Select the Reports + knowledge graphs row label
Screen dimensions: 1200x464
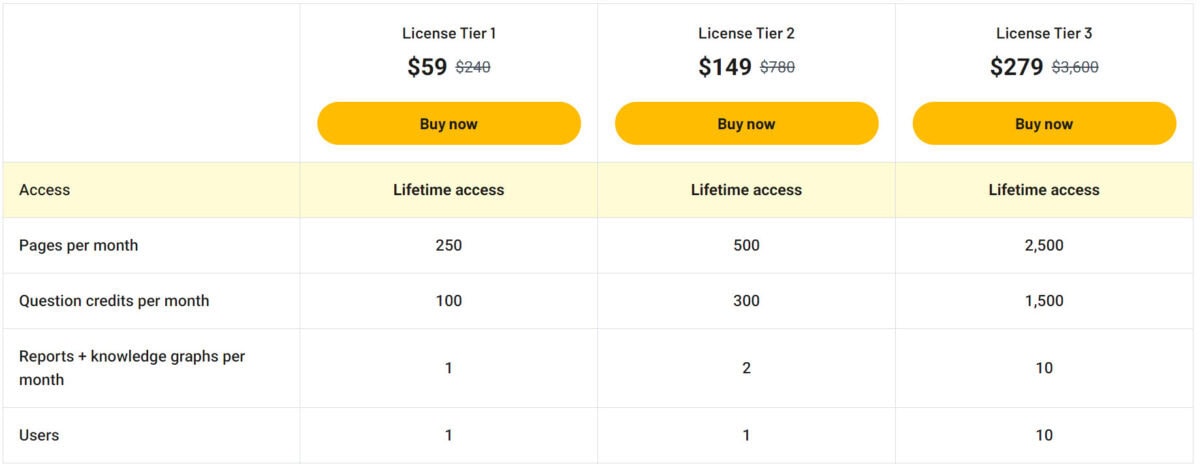132,367
